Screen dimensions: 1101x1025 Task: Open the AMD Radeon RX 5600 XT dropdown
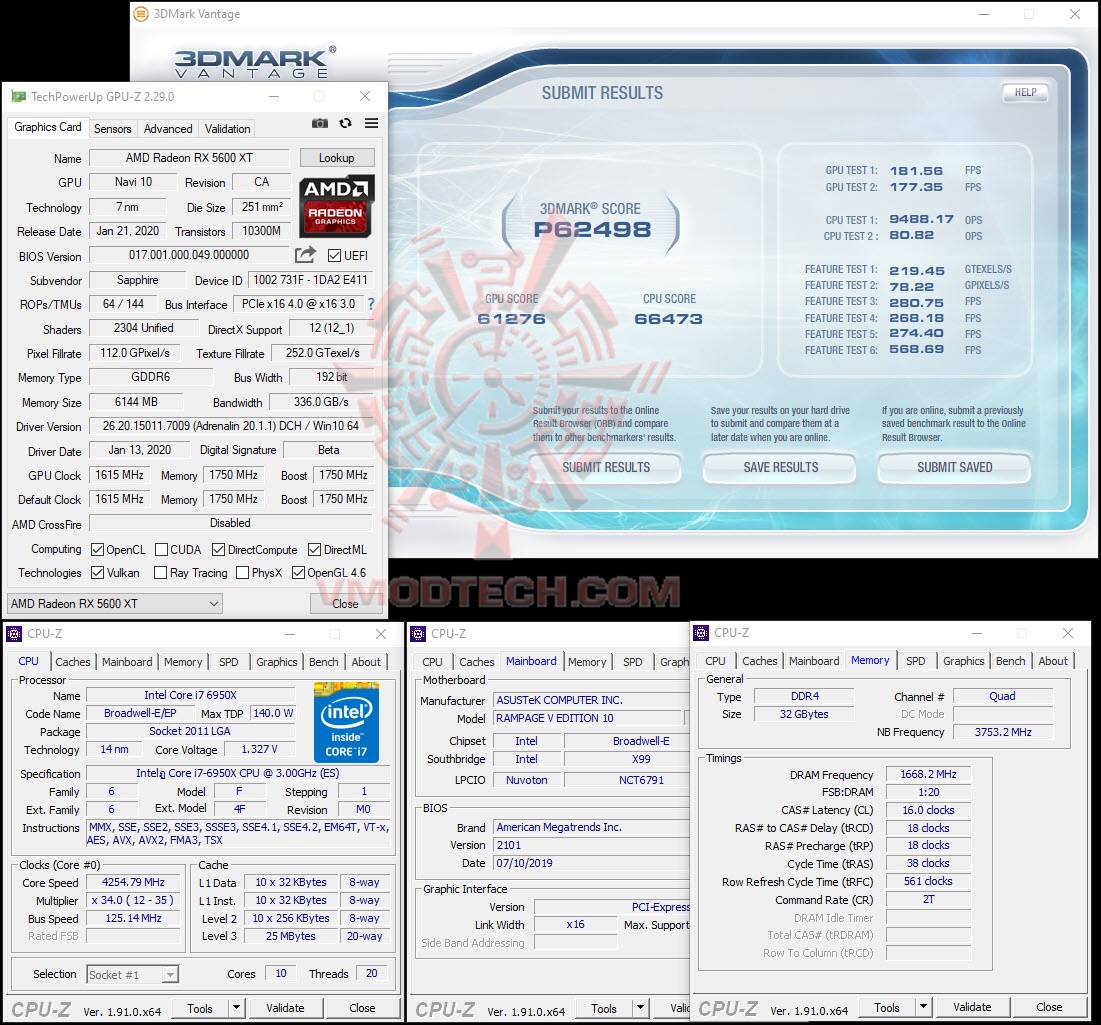(x=114, y=604)
